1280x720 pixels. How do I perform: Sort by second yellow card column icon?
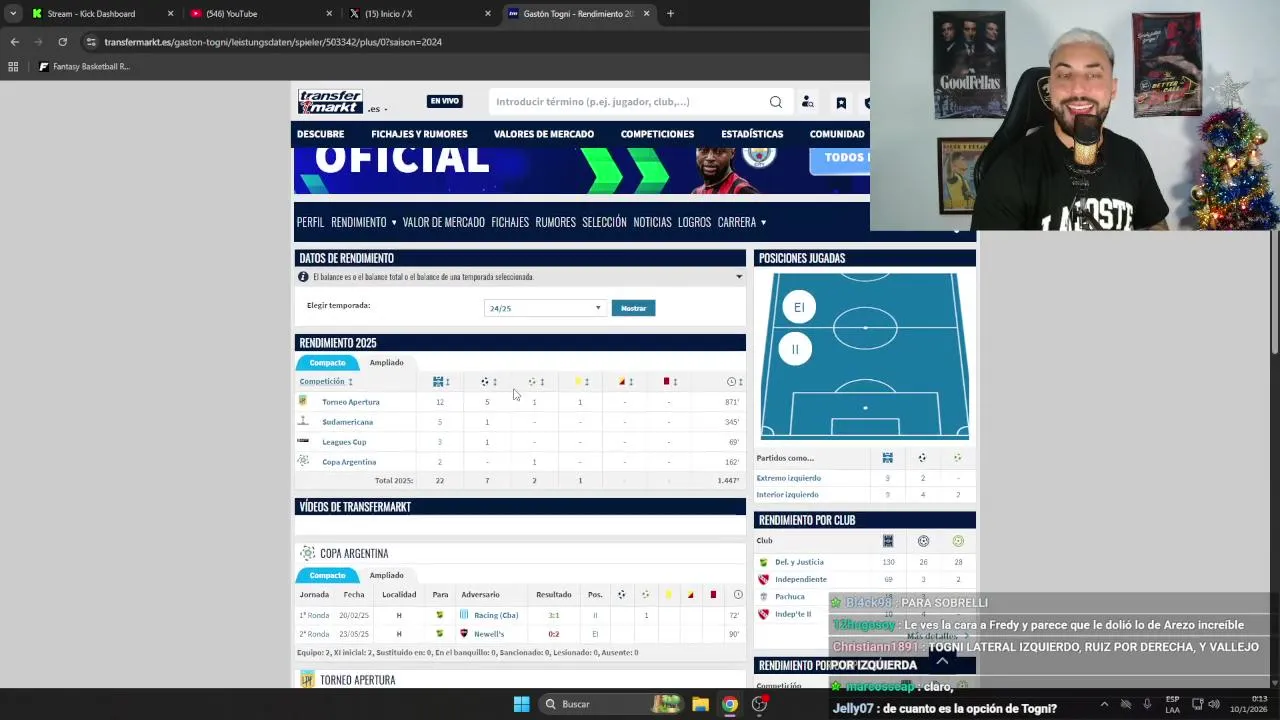pyautogui.click(x=622, y=382)
